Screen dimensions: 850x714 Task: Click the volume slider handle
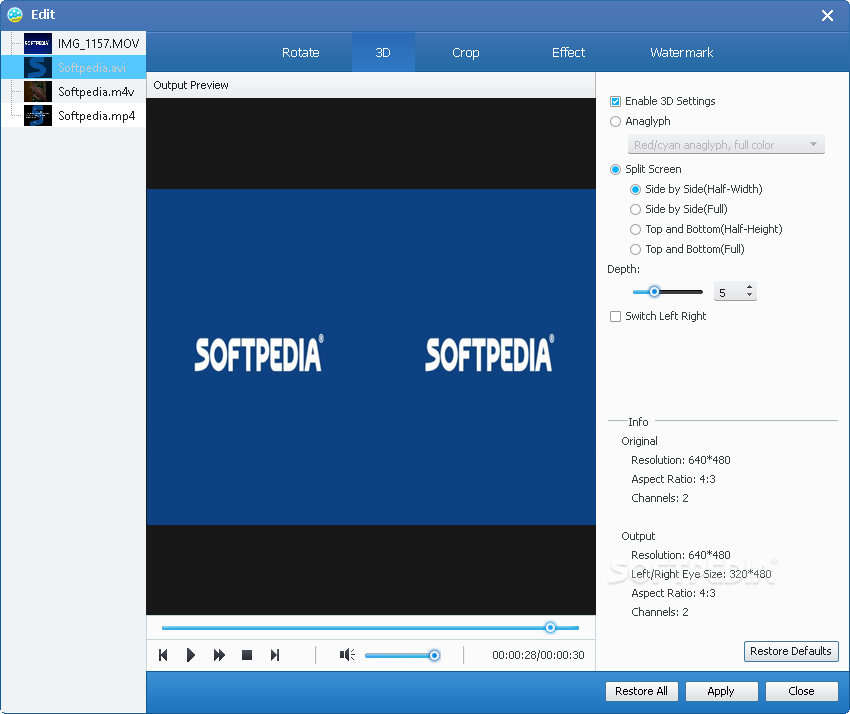434,655
